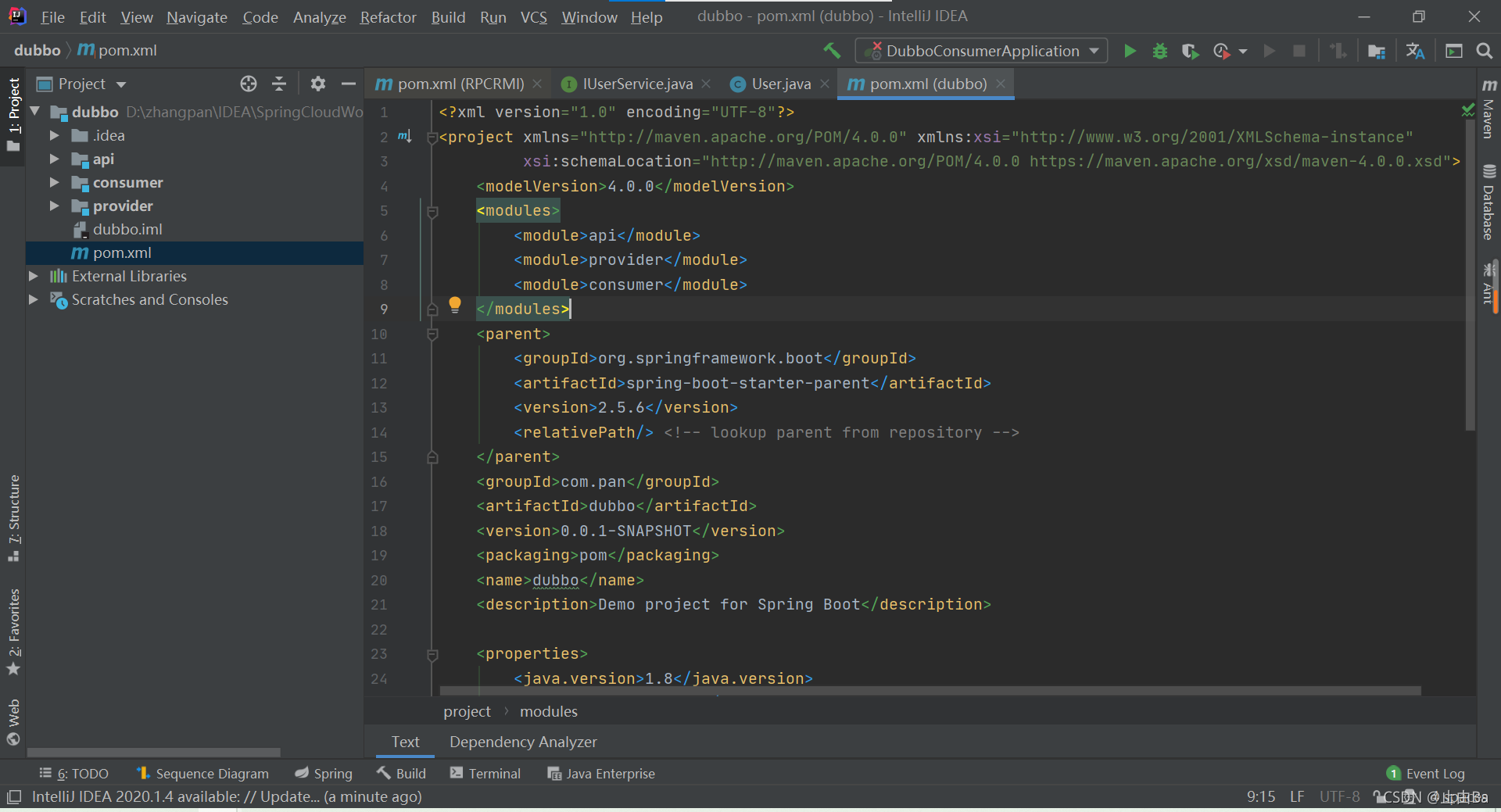Click the Search Everywhere magnifier icon

coord(1484,51)
